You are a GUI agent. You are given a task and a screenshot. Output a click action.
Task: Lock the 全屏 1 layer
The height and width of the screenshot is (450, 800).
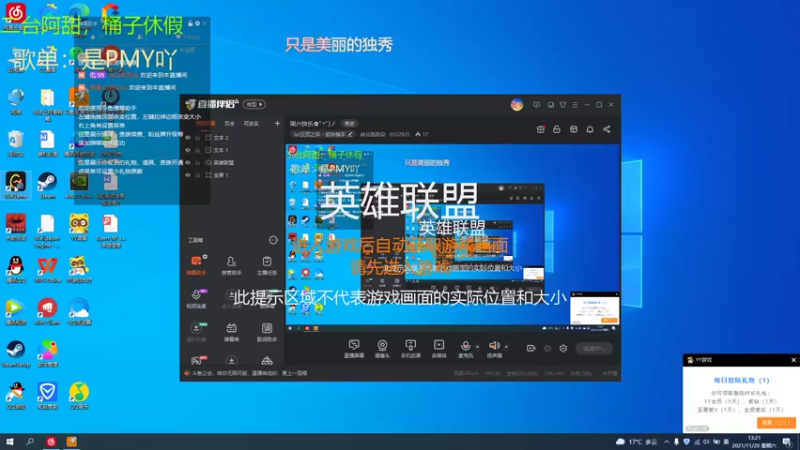197,175
